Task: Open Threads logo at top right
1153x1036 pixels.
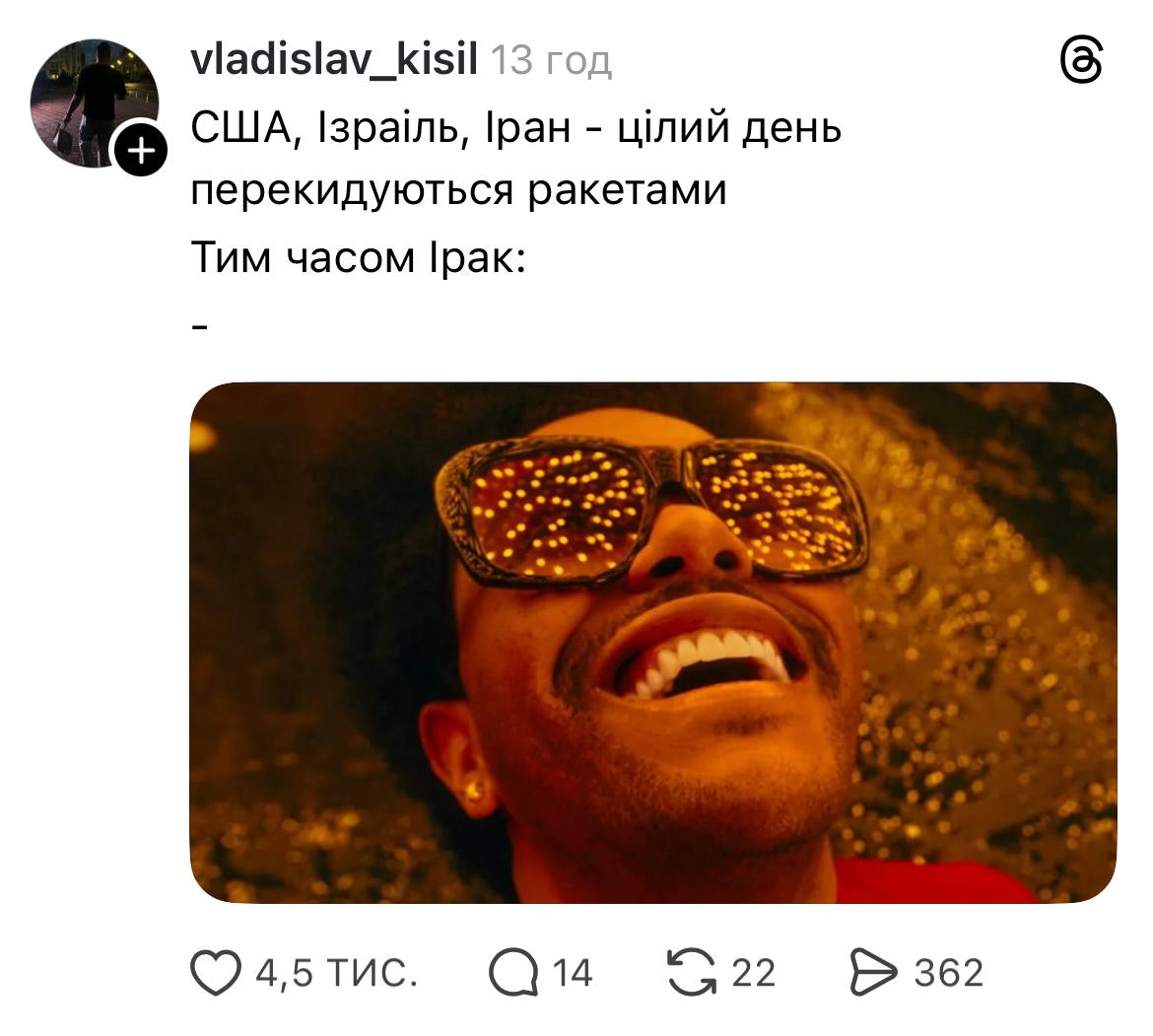Action: point(1082,61)
